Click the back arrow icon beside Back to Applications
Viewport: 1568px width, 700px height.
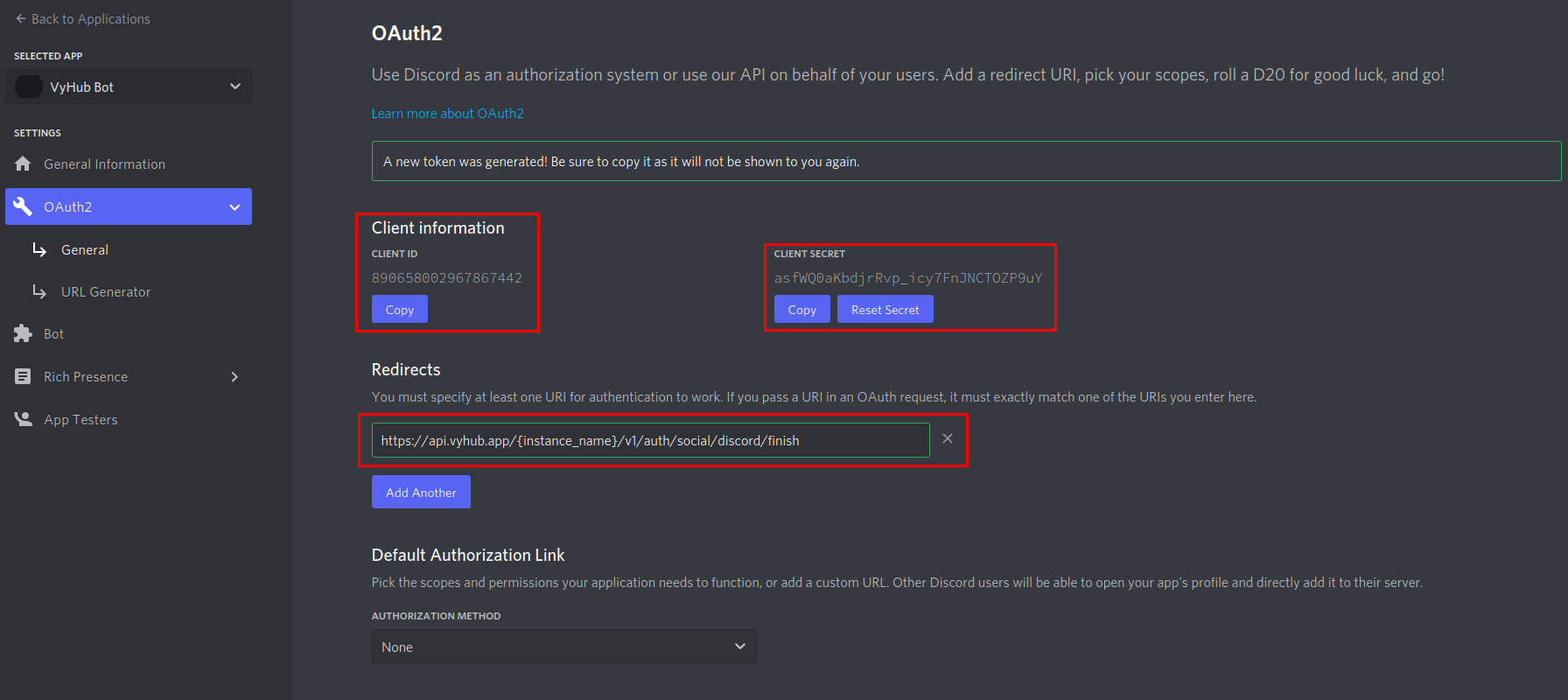click(21, 18)
